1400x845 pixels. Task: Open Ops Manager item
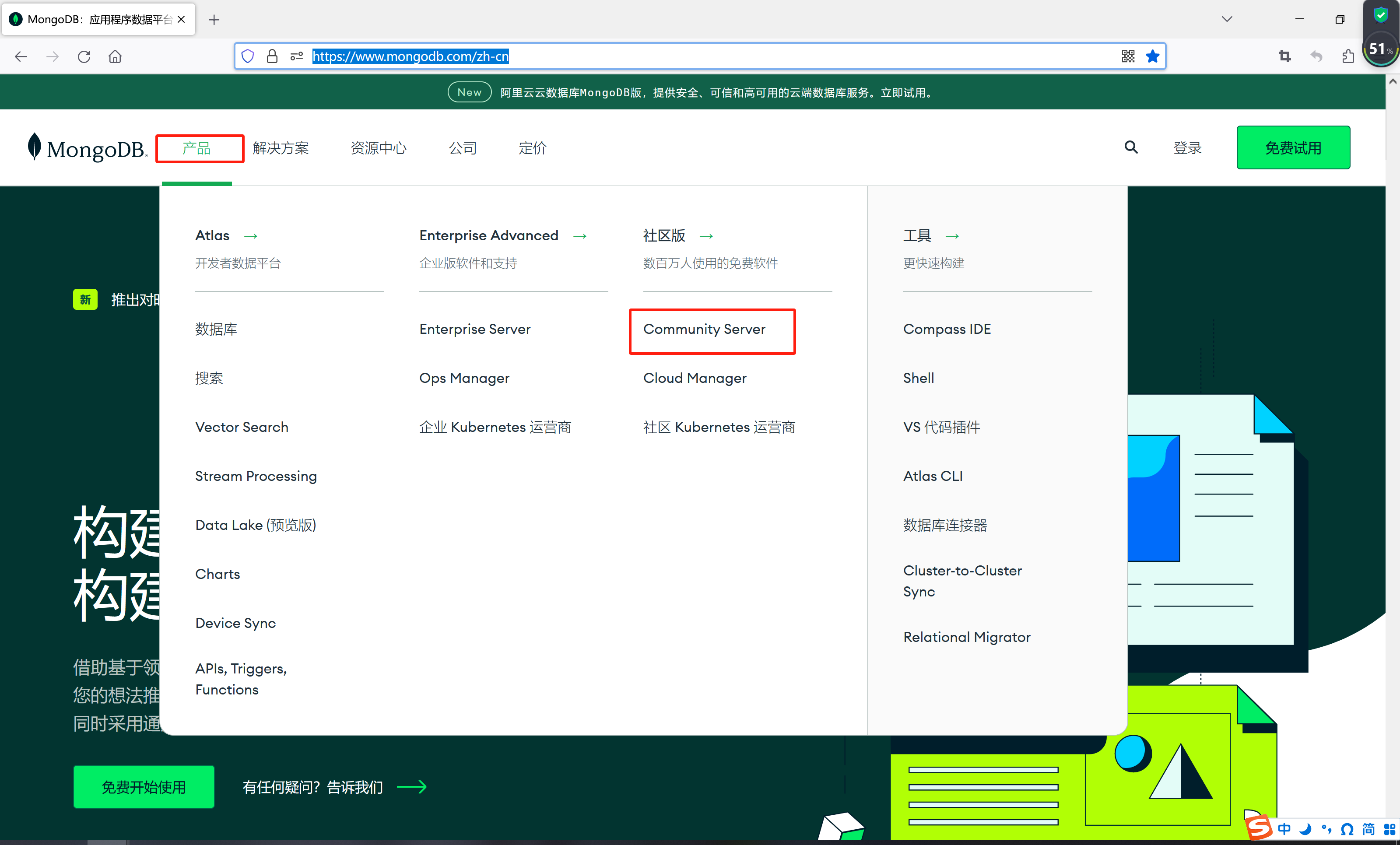[464, 378]
